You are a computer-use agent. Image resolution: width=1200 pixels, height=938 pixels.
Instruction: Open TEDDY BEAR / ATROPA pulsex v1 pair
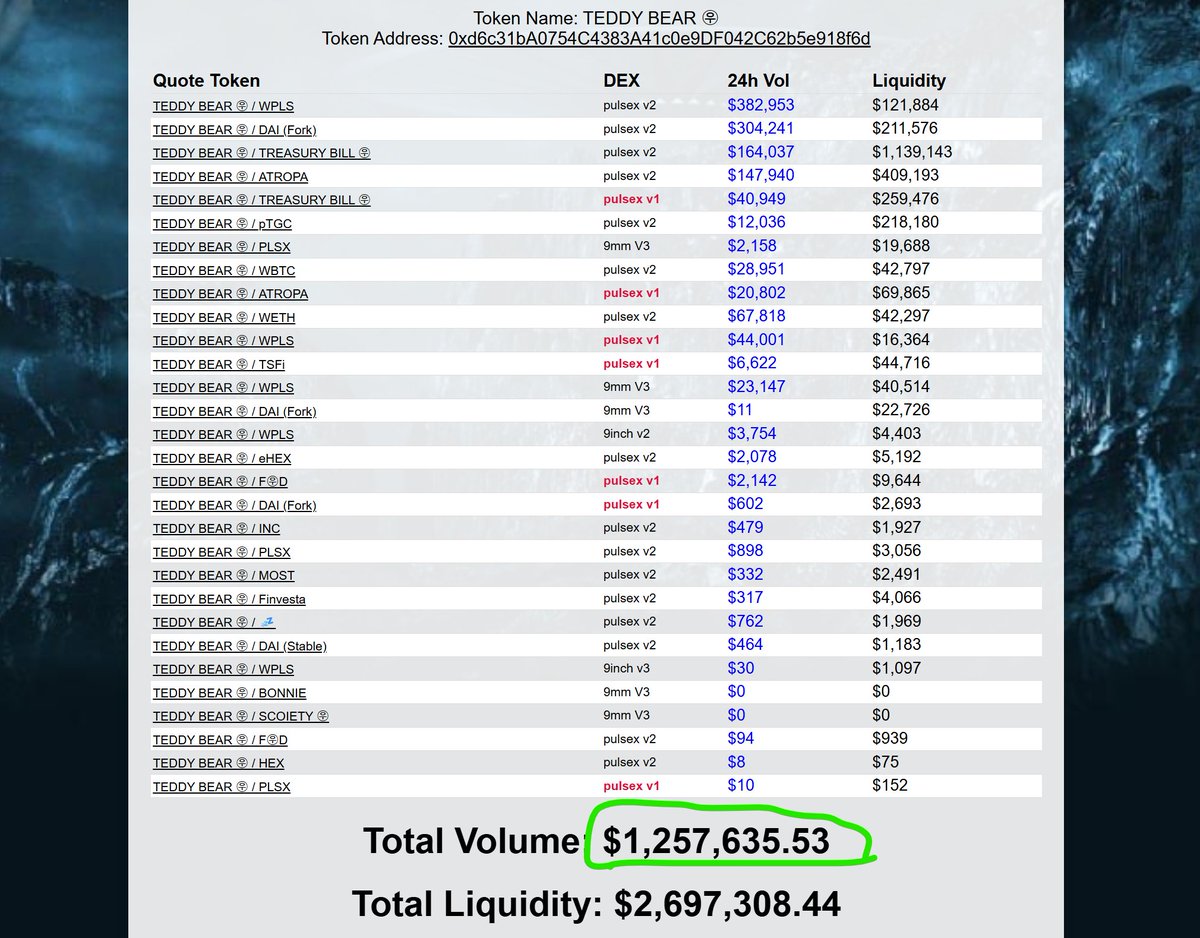point(230,294)
